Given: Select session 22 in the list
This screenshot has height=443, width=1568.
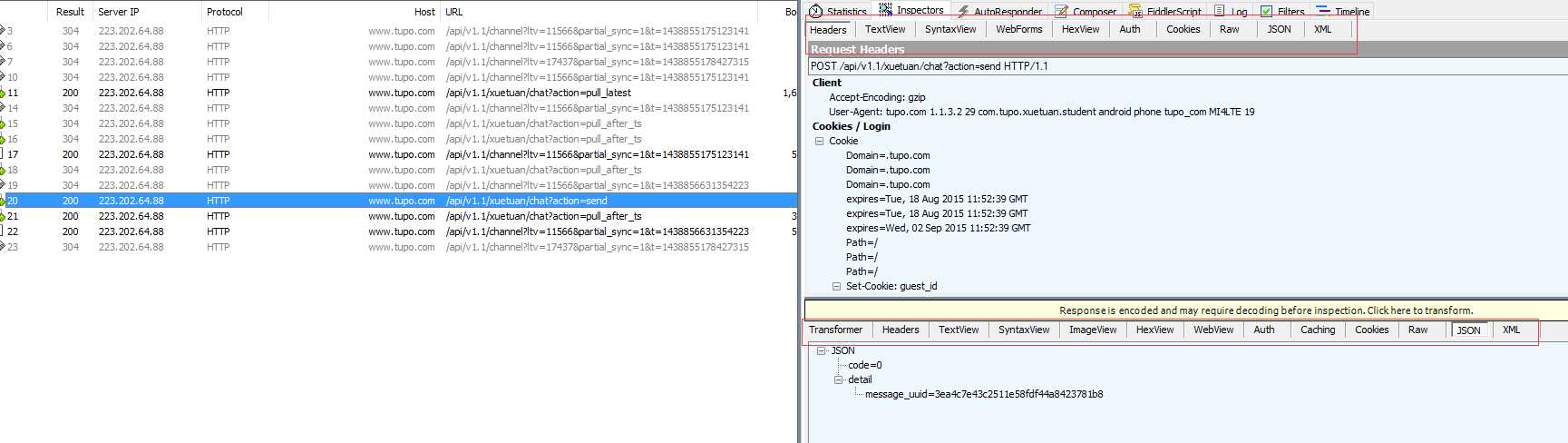Looking at the screenshot, I should tap(399, 231).
